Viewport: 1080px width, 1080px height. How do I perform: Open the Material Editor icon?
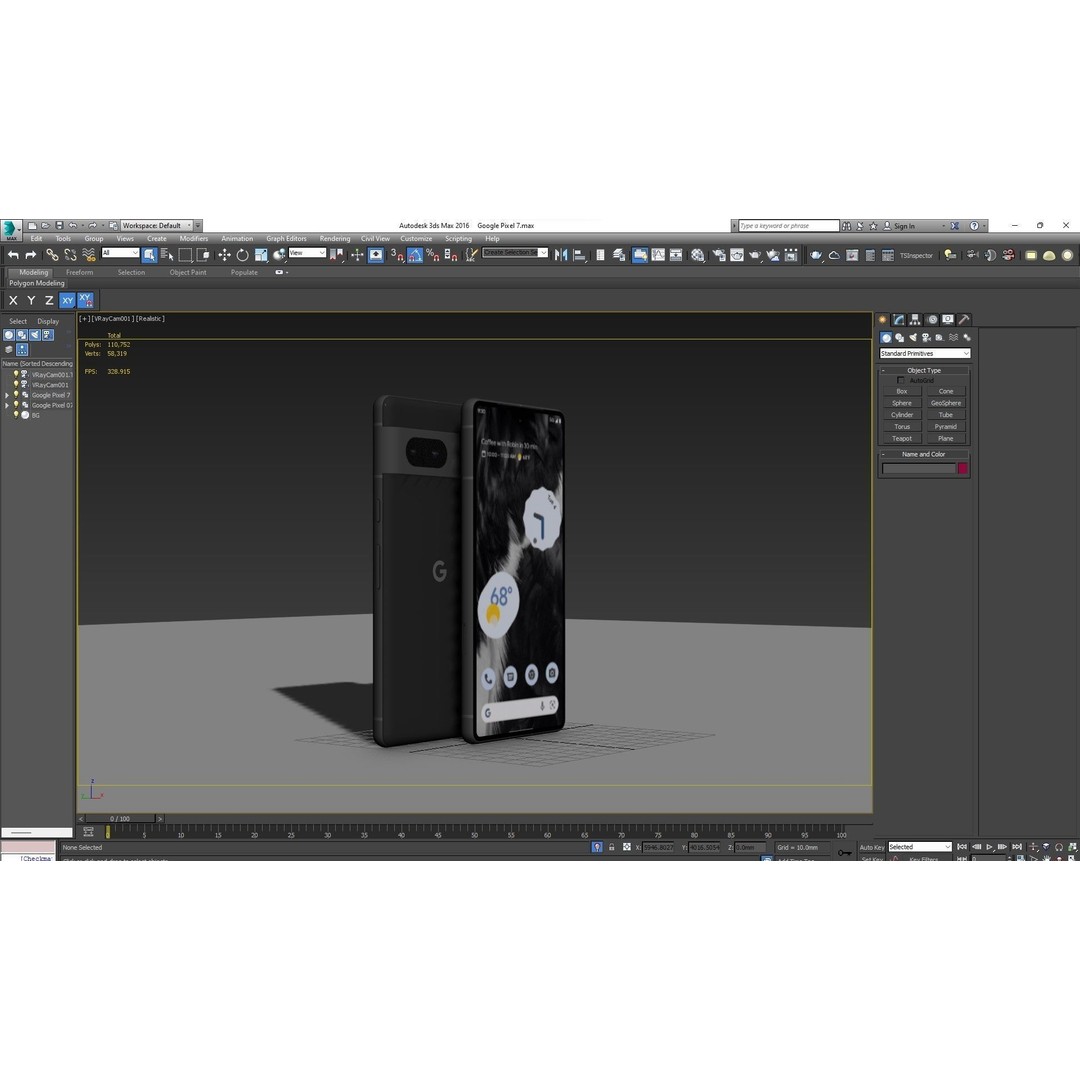coord(698,255)
